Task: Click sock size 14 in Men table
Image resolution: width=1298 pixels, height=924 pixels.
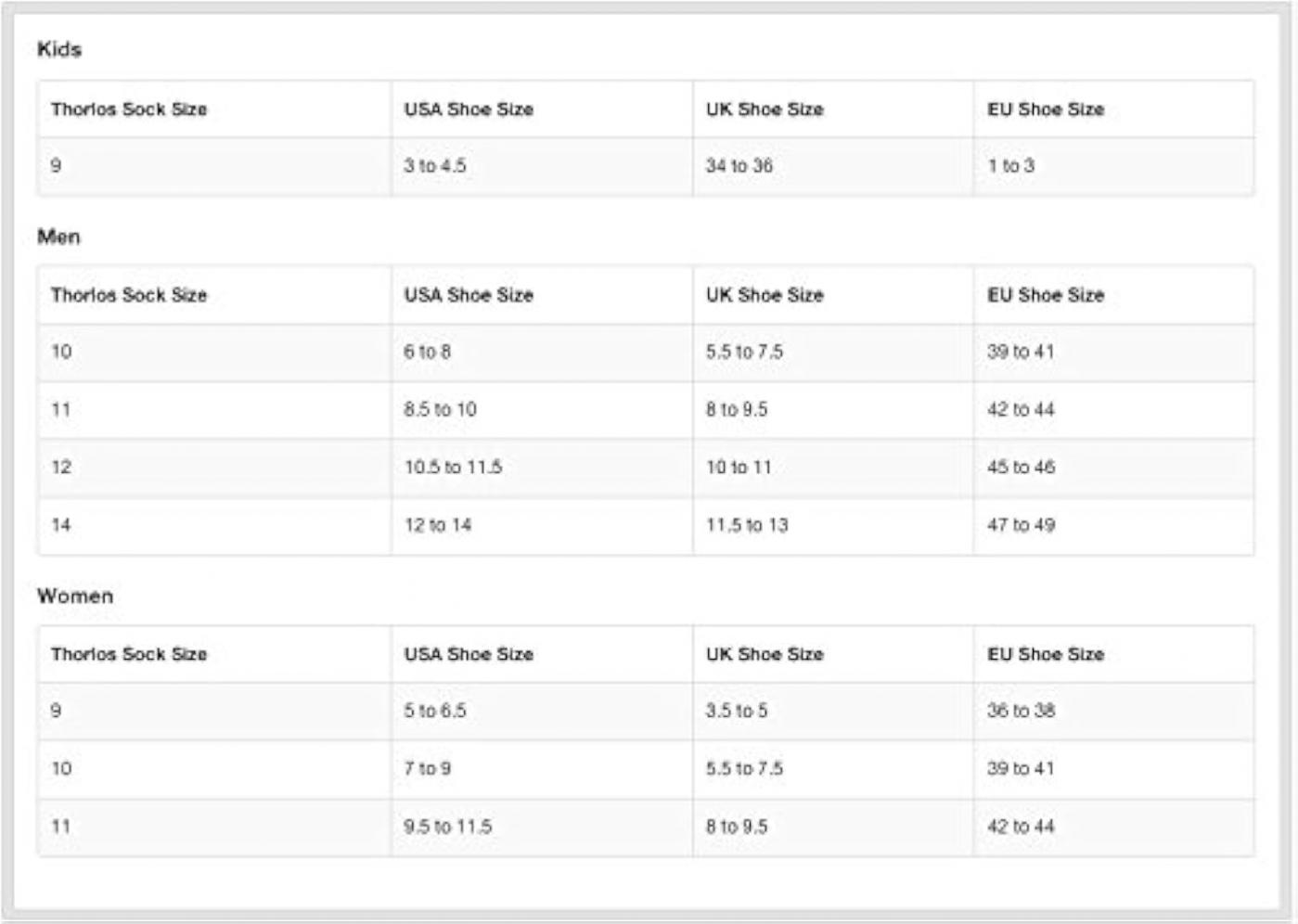Action: point(61,525)
